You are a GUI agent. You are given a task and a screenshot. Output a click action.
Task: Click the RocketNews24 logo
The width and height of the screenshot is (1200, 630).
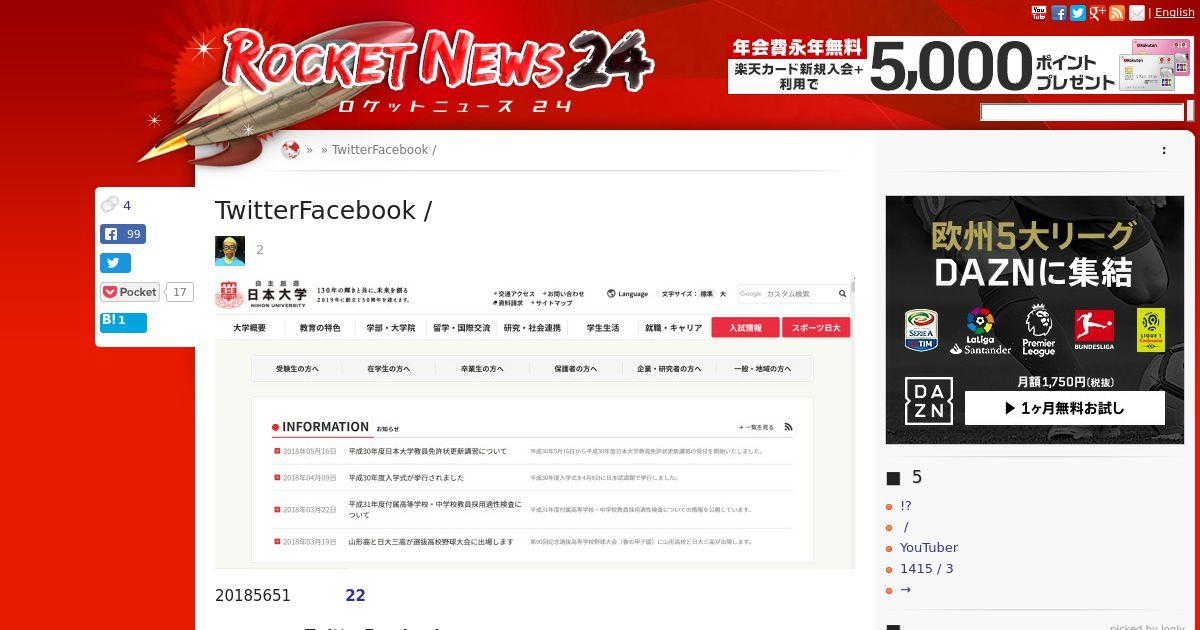(x=437, y=67)
